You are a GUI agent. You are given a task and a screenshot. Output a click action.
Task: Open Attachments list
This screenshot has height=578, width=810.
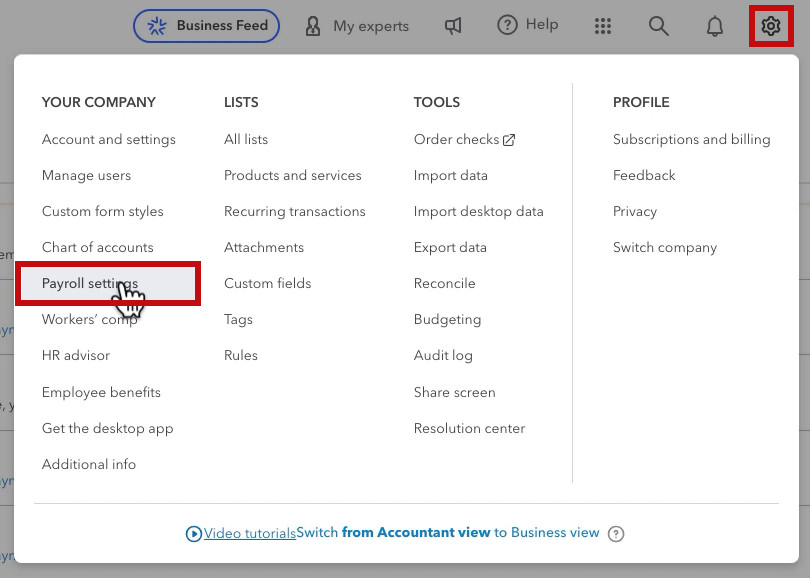[263, 247]
